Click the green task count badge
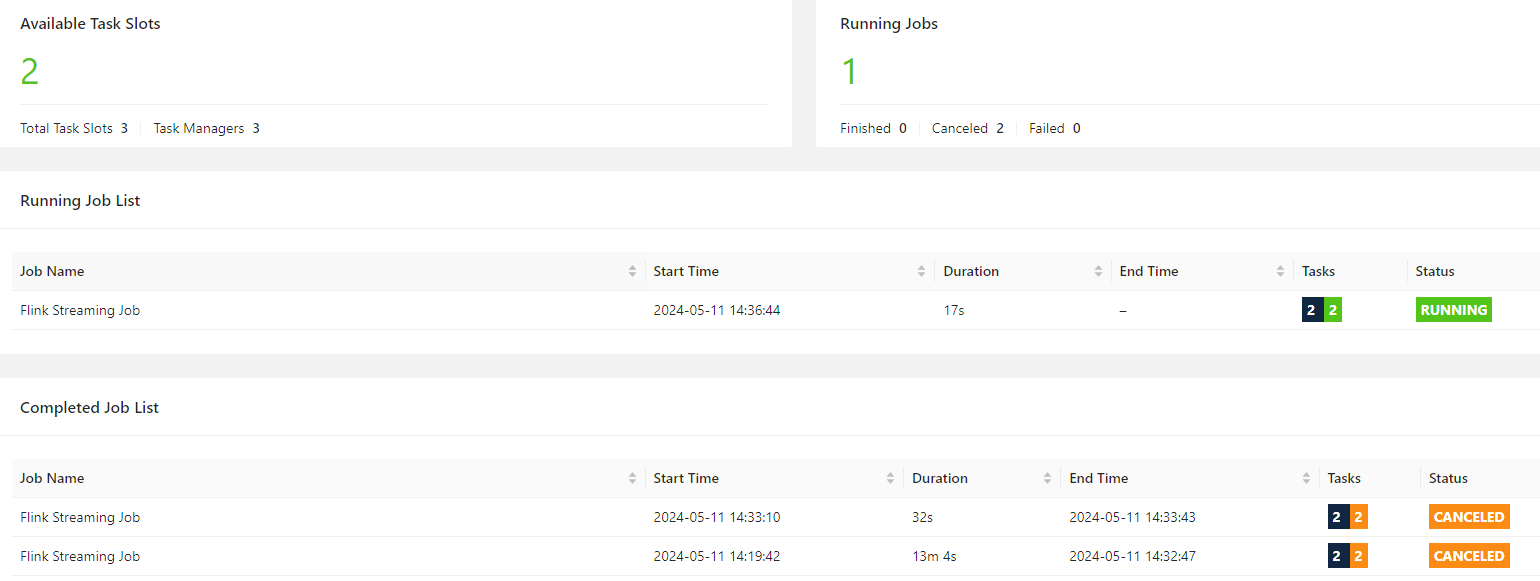 [1333, 310]
